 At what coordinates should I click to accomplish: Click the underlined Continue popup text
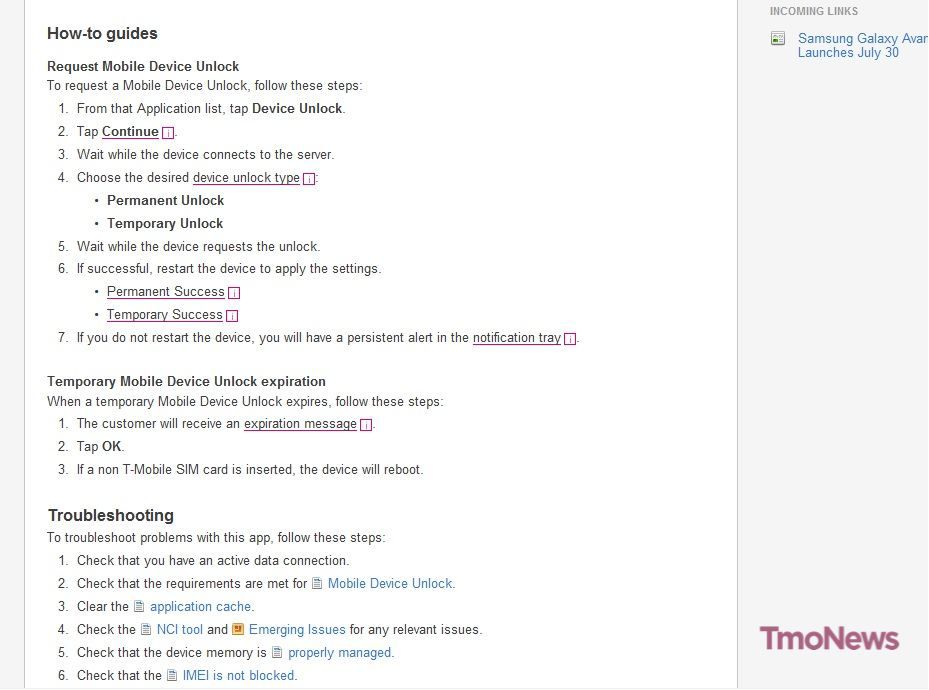pos(130,132)
